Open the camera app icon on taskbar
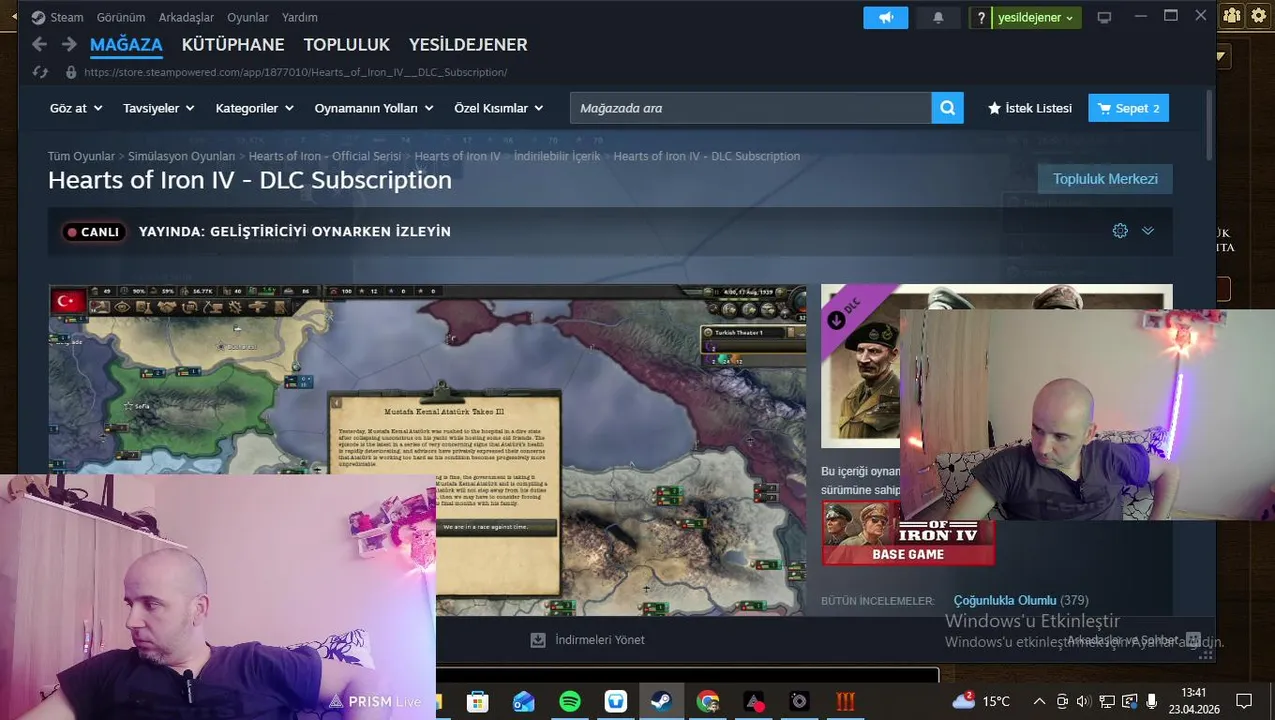1275x720 pixels. tap(799, 701)
